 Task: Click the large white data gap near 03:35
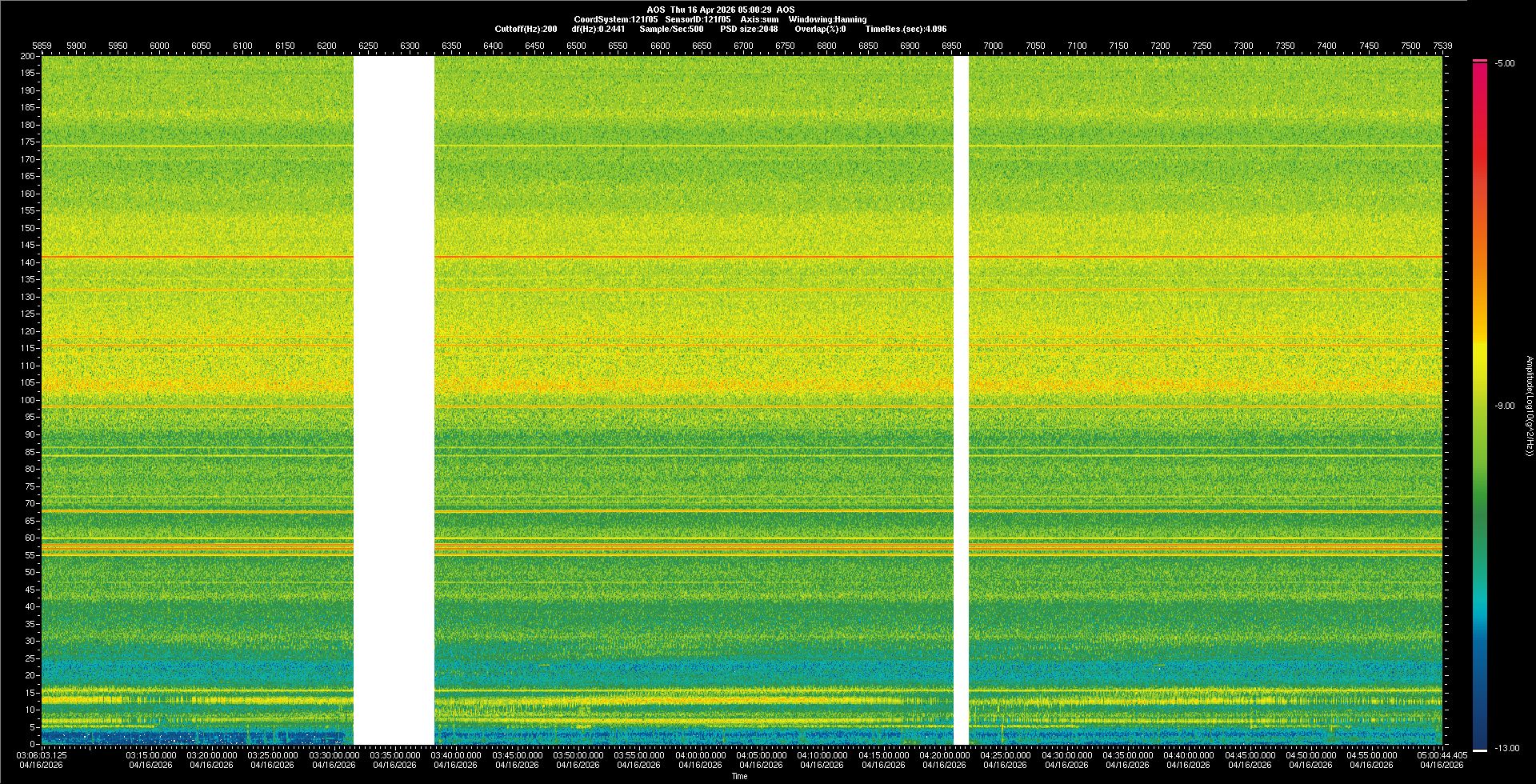(x=394, y=400)
